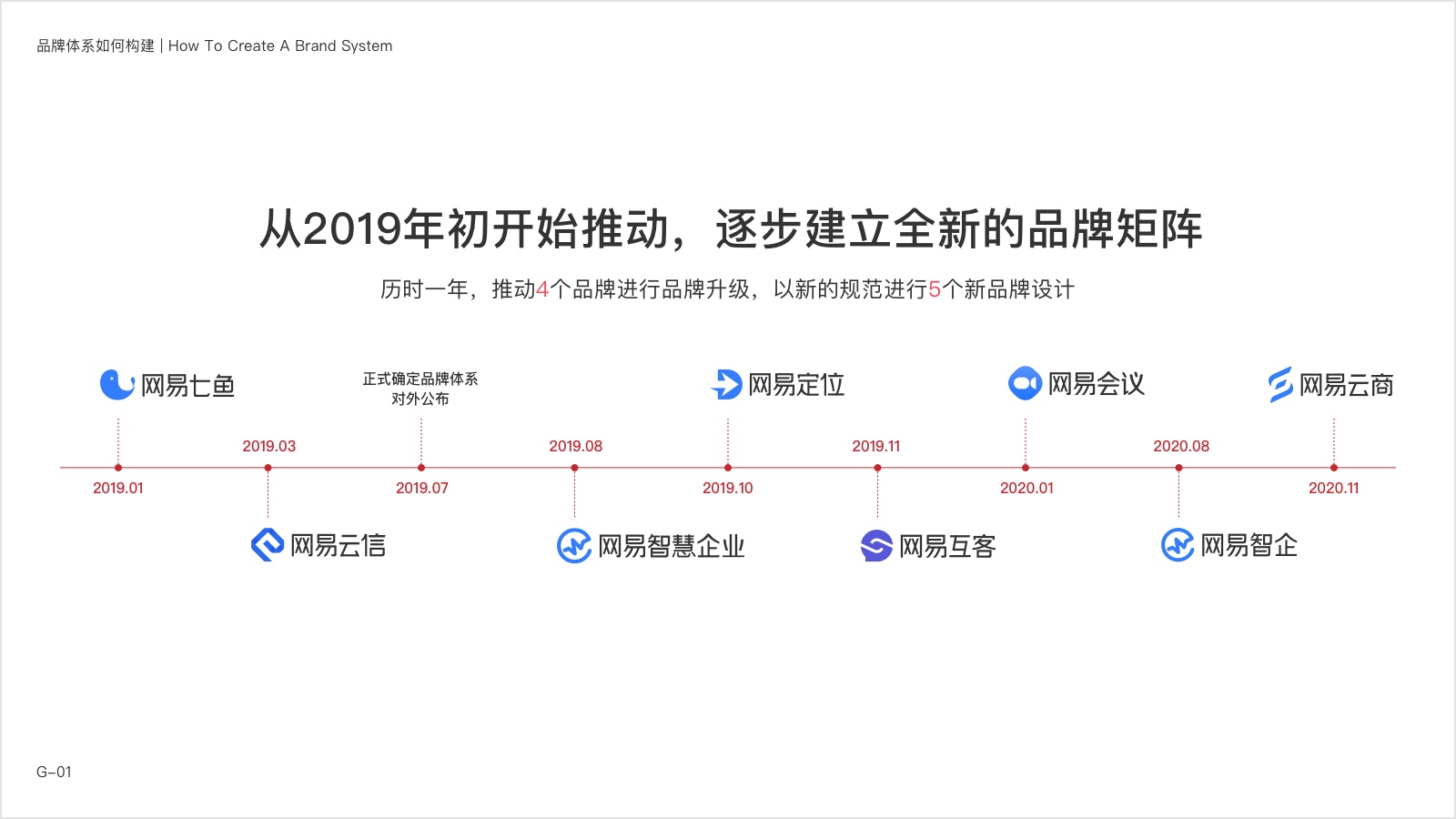Click the 2019.10 date label

(728, 488)
